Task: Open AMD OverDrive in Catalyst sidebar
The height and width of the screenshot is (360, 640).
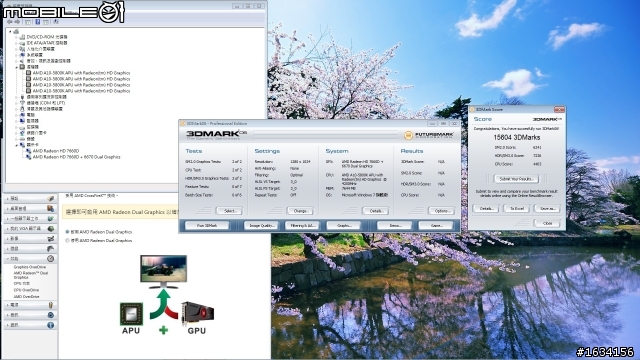Action: 26,296
